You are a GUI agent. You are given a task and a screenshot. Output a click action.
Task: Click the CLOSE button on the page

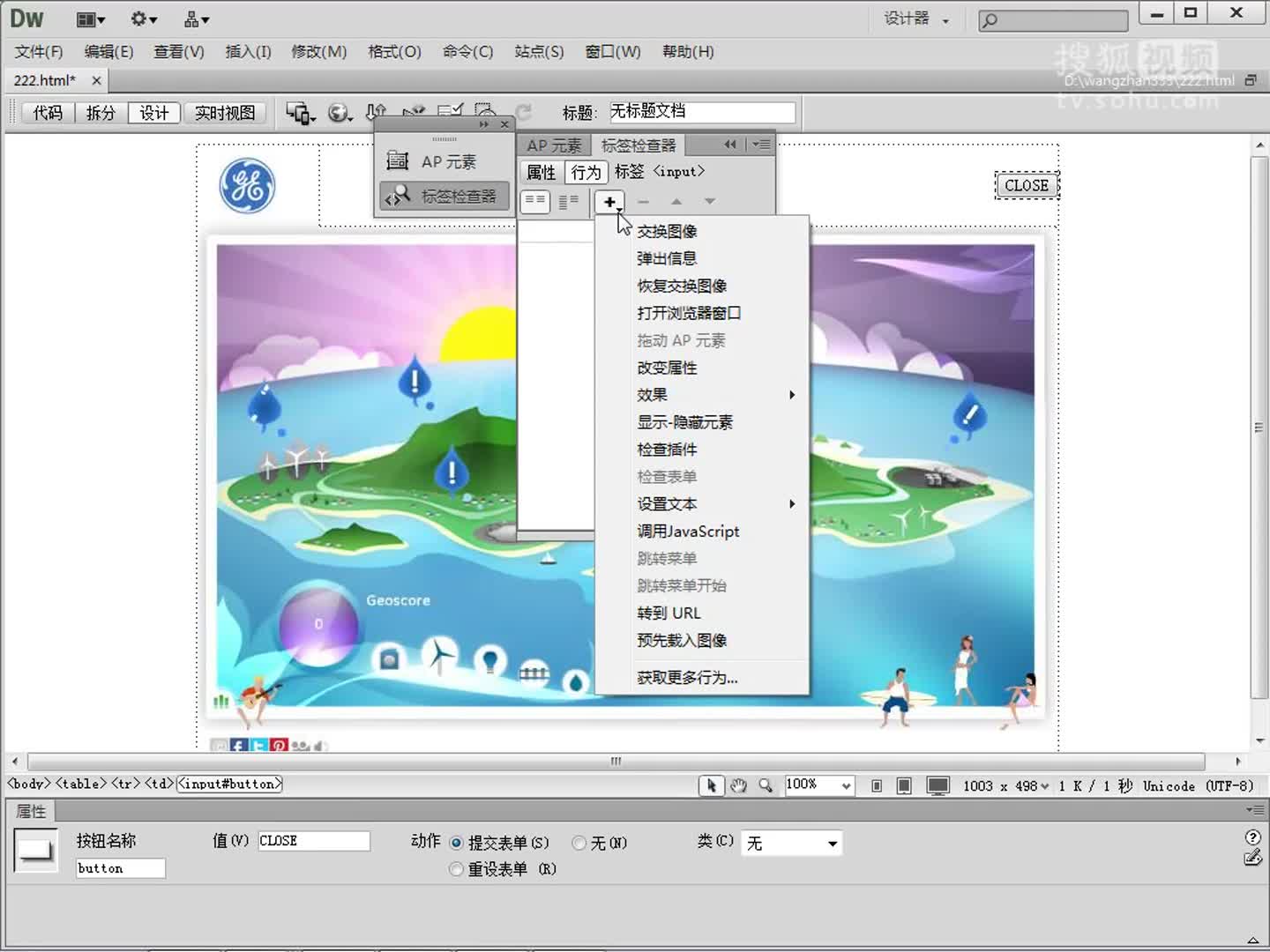[1027, 186]
